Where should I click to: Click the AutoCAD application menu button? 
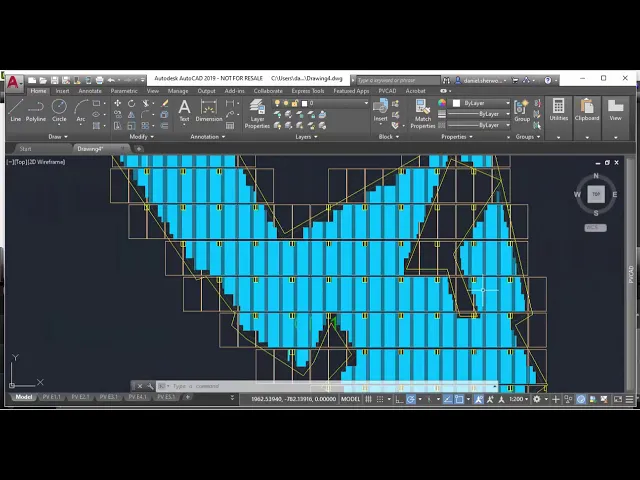(x=14, y=83)
